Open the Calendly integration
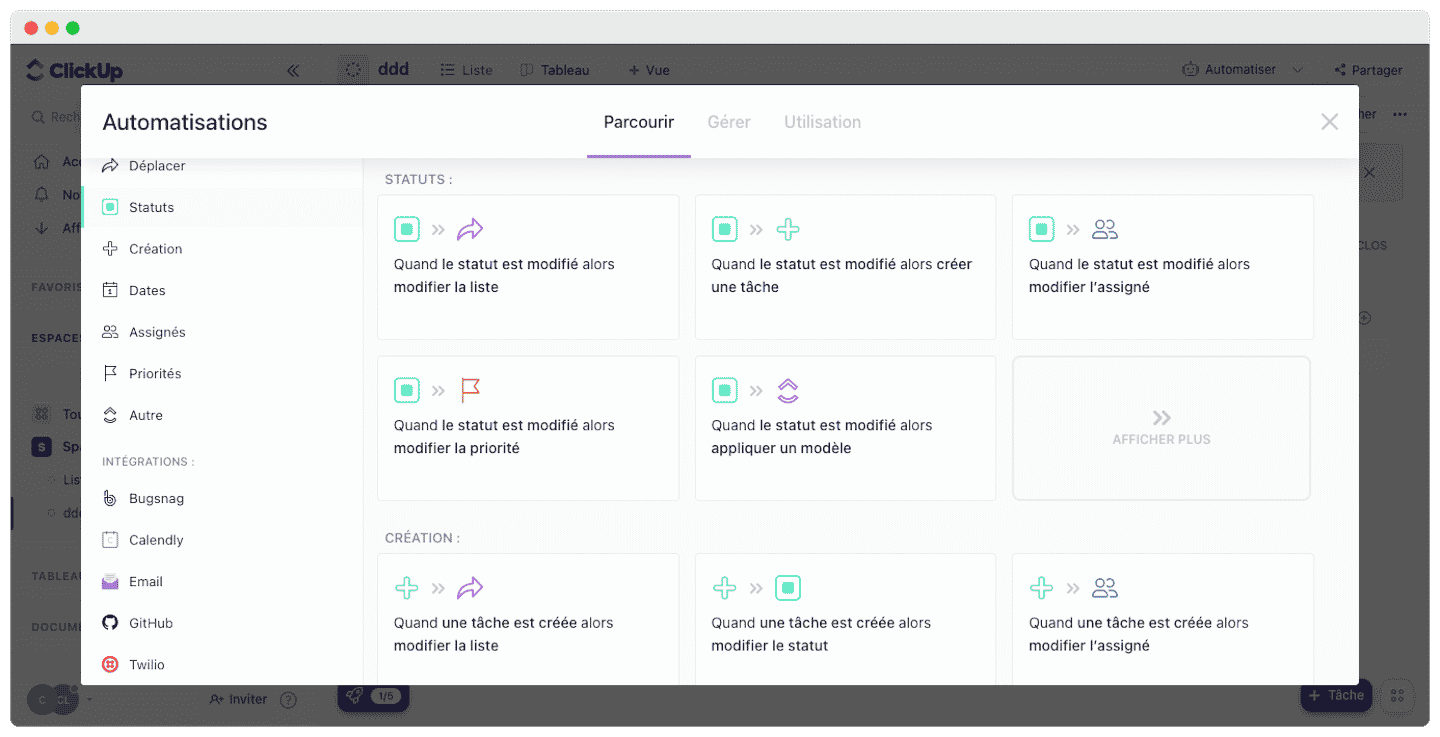The height and width of the screenshot is (737, 1440). (222, 540)
